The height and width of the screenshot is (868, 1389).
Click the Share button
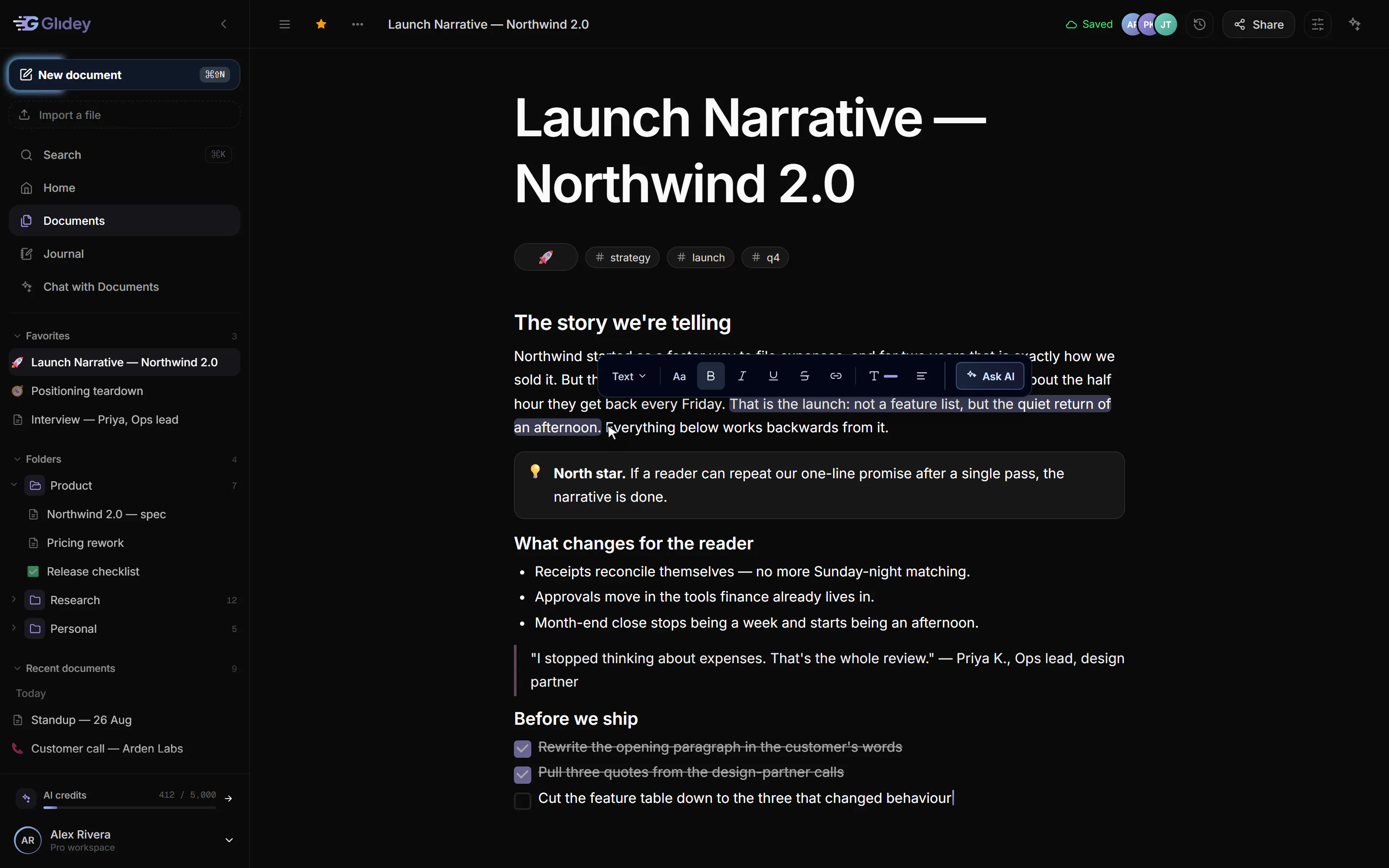(1259, 24)
